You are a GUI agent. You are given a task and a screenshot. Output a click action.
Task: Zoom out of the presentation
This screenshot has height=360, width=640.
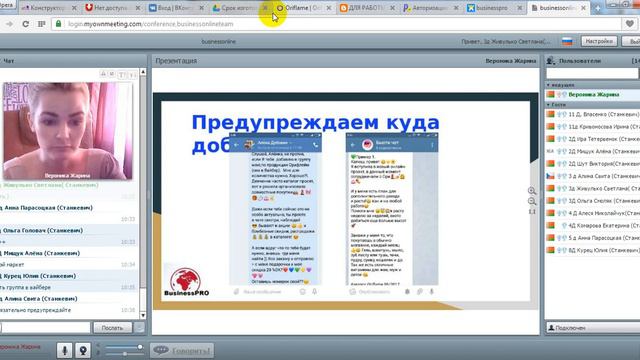tap(531, 201)
